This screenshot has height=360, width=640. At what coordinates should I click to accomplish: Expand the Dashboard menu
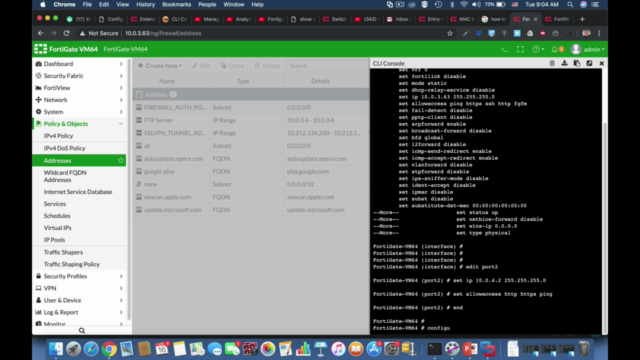[x=80, y=64]
